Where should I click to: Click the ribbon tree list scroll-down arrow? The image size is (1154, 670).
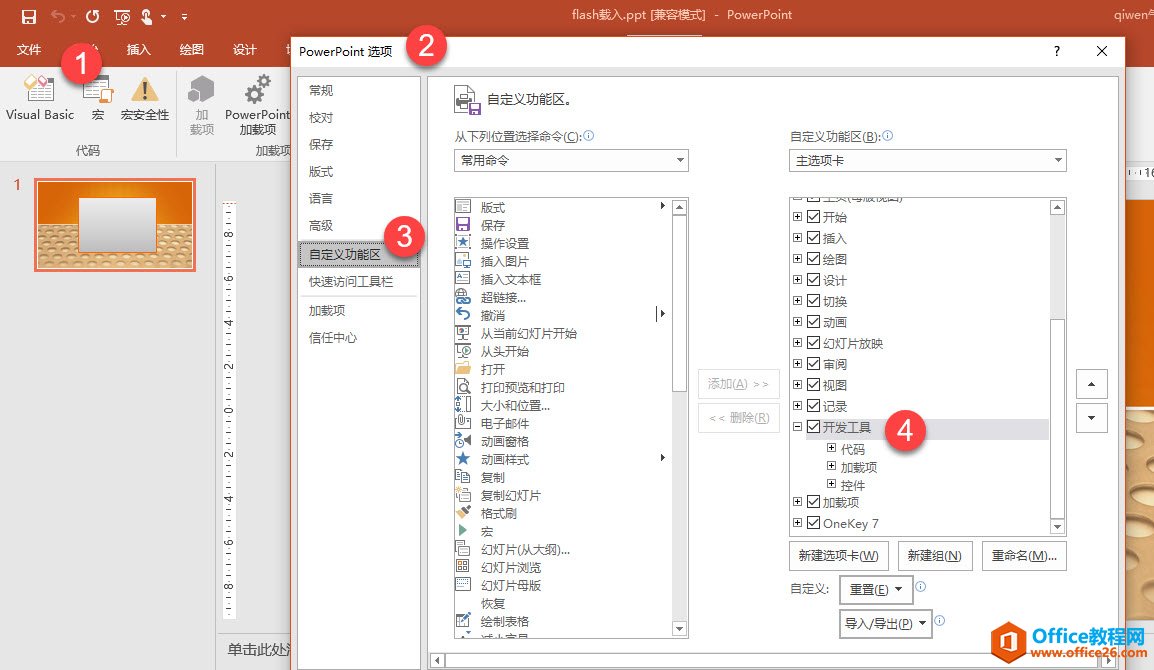point(1058,527)
